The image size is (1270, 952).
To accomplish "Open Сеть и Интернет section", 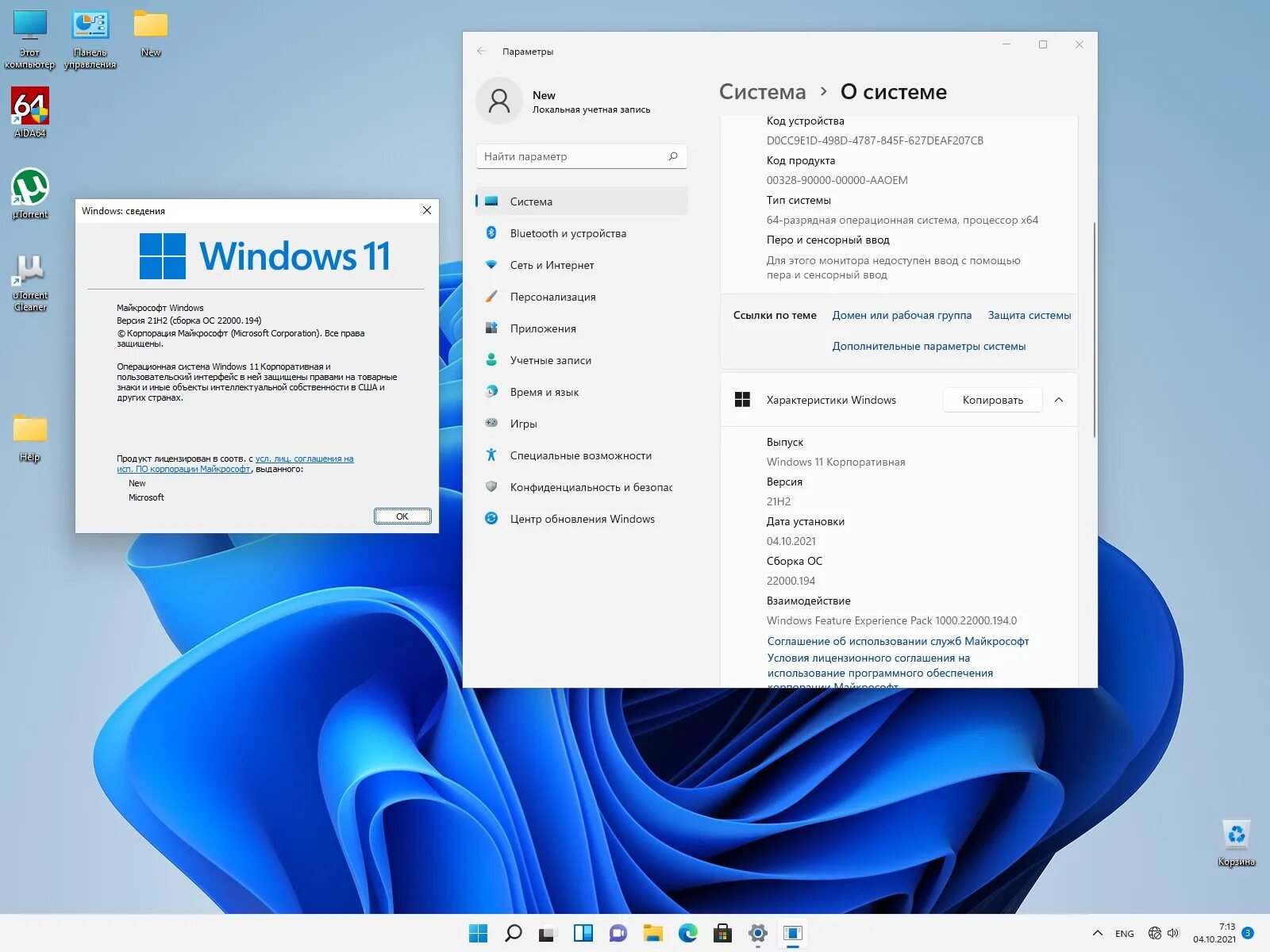I will tap(582, 265).
